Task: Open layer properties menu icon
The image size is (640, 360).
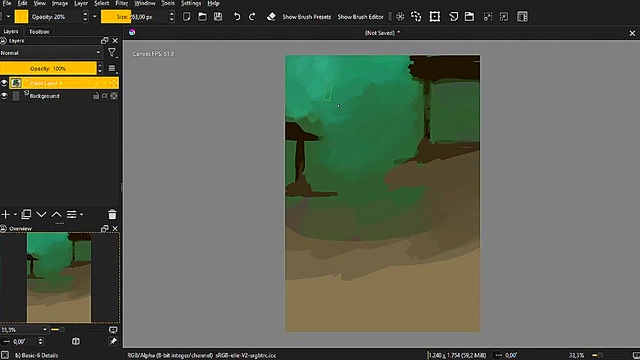Action: [72, 214]
